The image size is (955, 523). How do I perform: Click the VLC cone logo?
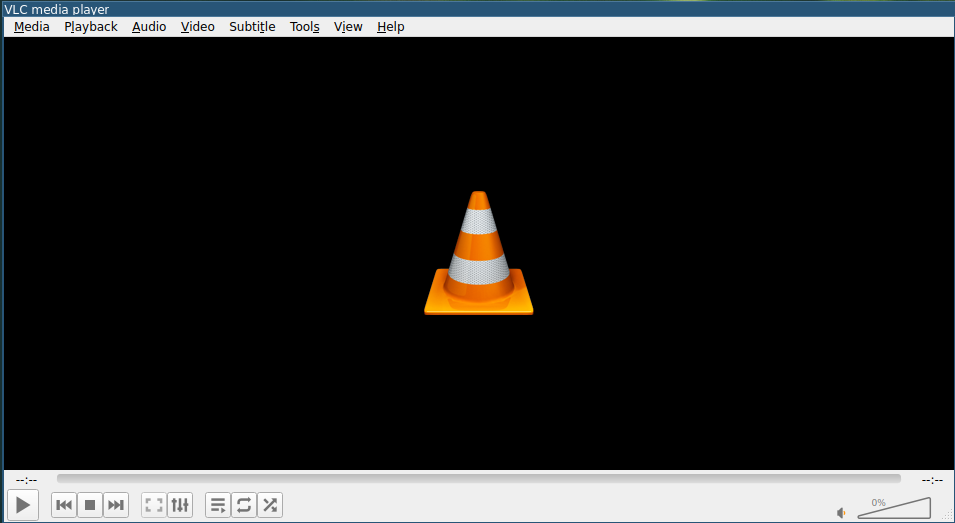[479, 253]
